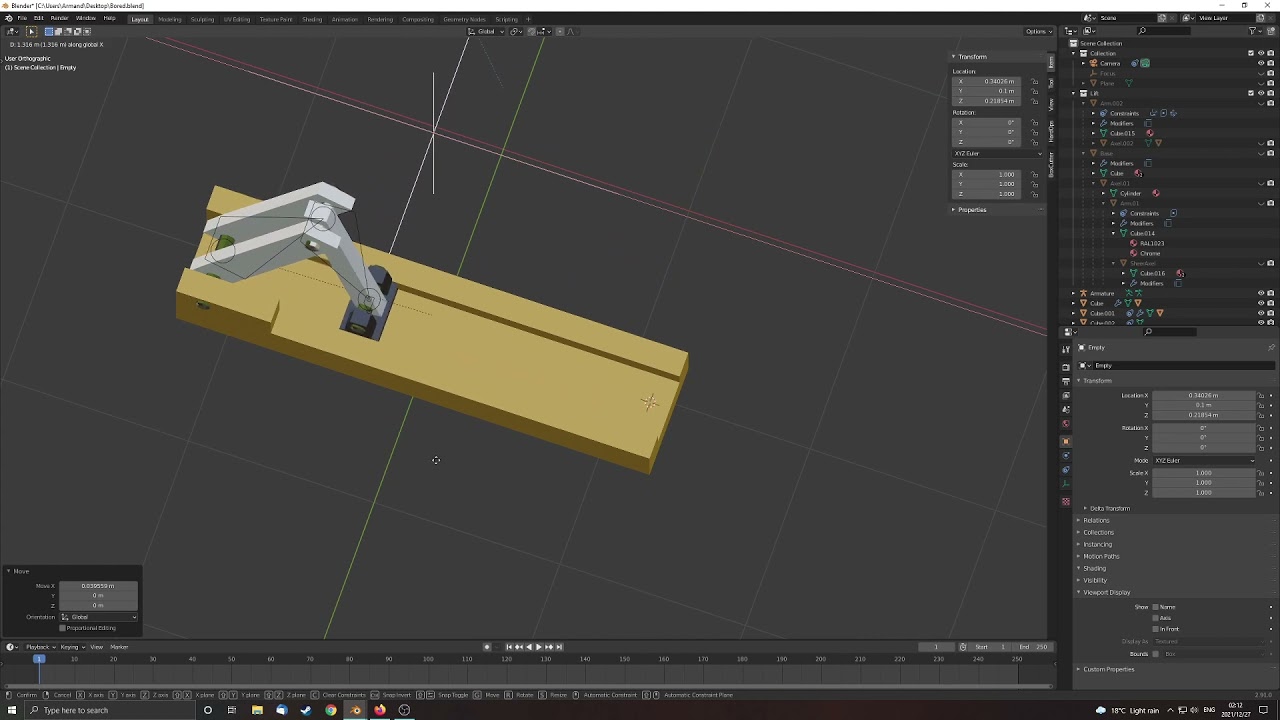This screenshot has width=1280, height=720.
Task: Click the lock icon beside Rotation Y
Action: tap(1262, 437)
